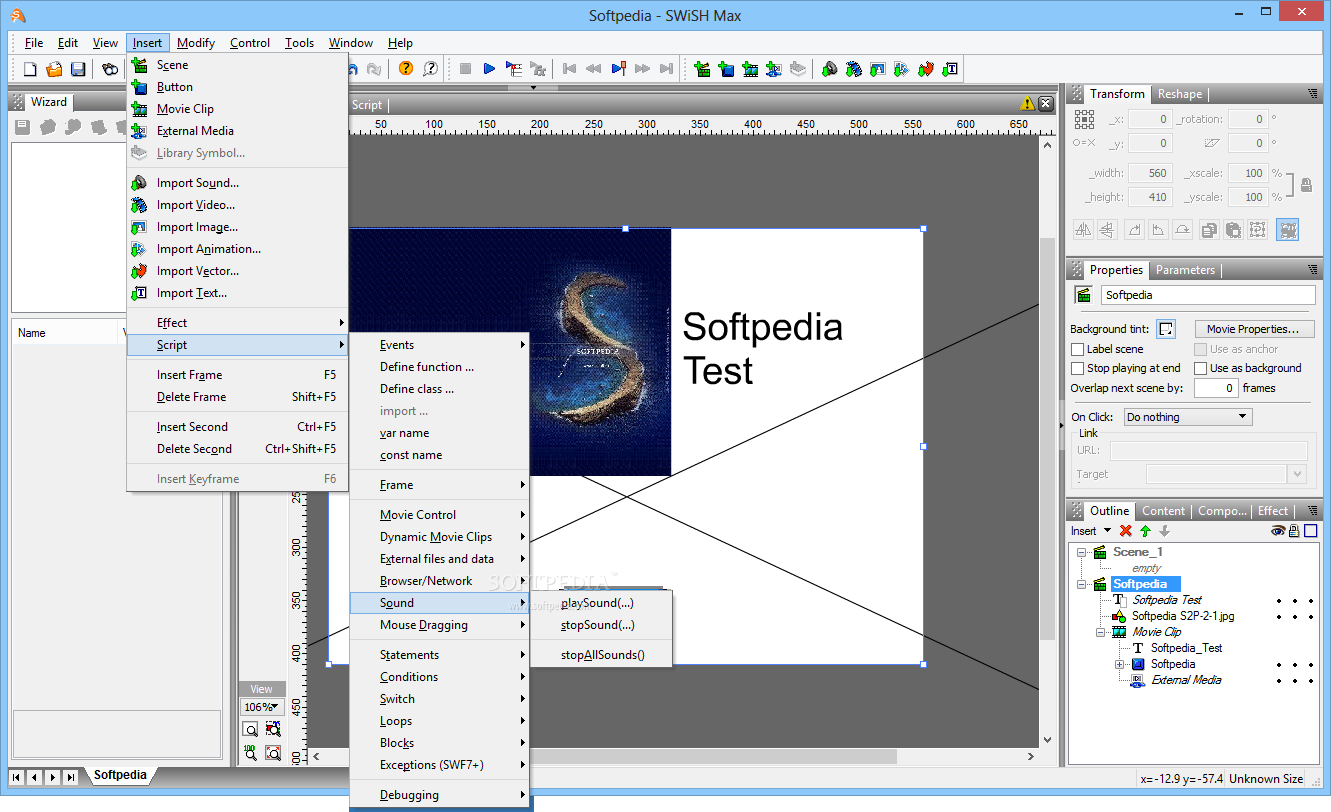The image size is (1331, 812).
Task: Click the anchor point grid icon in Transform
Action: tap(1084, 119)
